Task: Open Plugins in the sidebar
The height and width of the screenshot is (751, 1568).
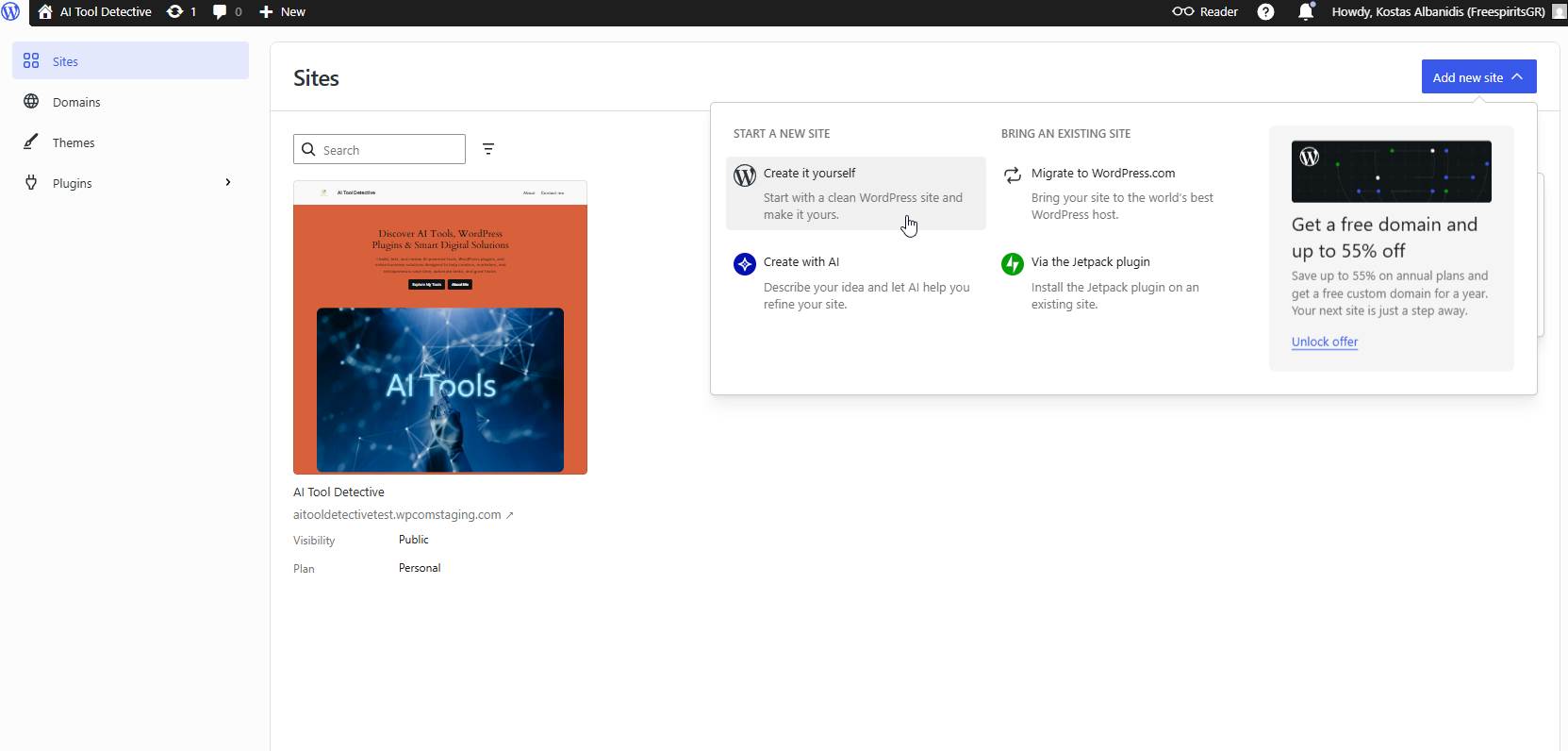Action: 130,182
